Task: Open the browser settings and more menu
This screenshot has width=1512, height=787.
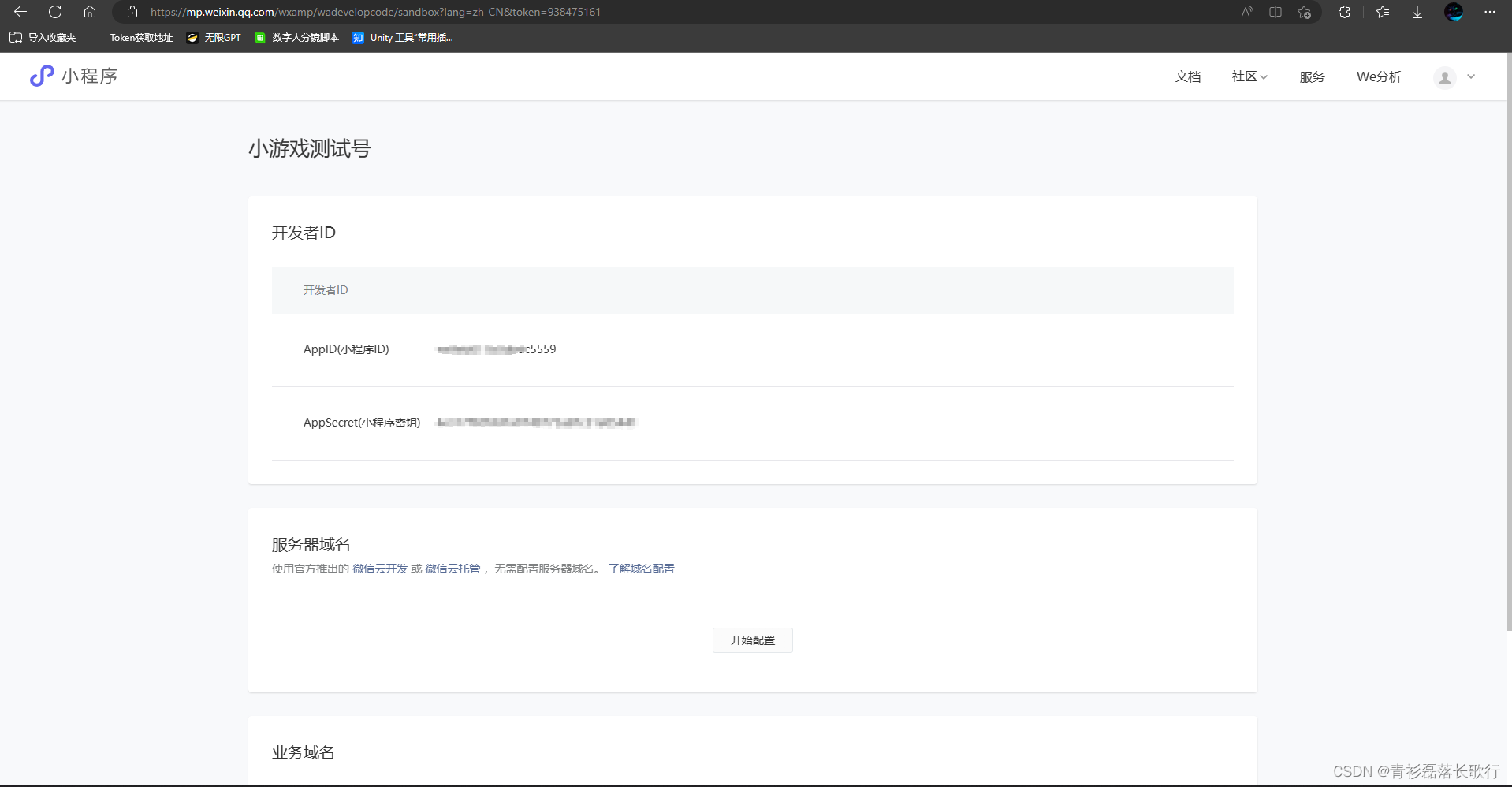Action: click(1490, 12)
